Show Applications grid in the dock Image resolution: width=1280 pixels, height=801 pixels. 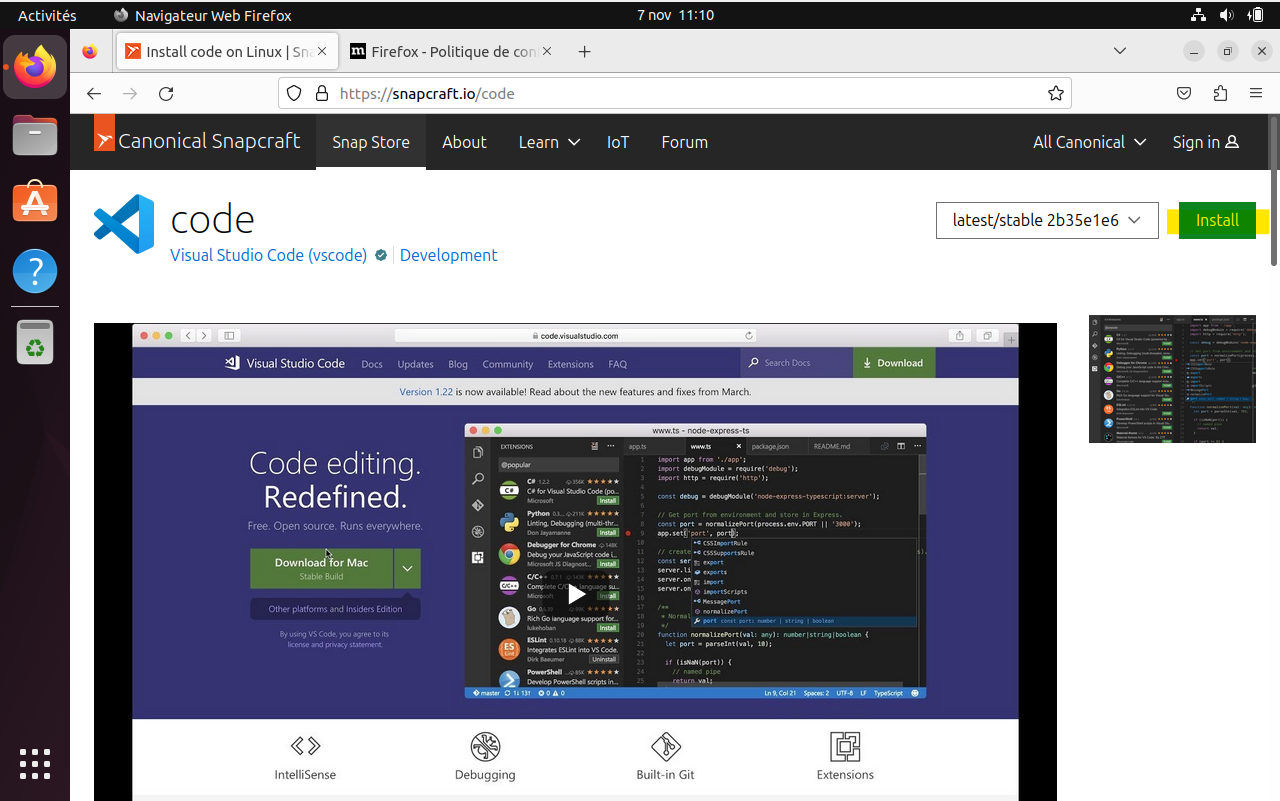point(35,763)
